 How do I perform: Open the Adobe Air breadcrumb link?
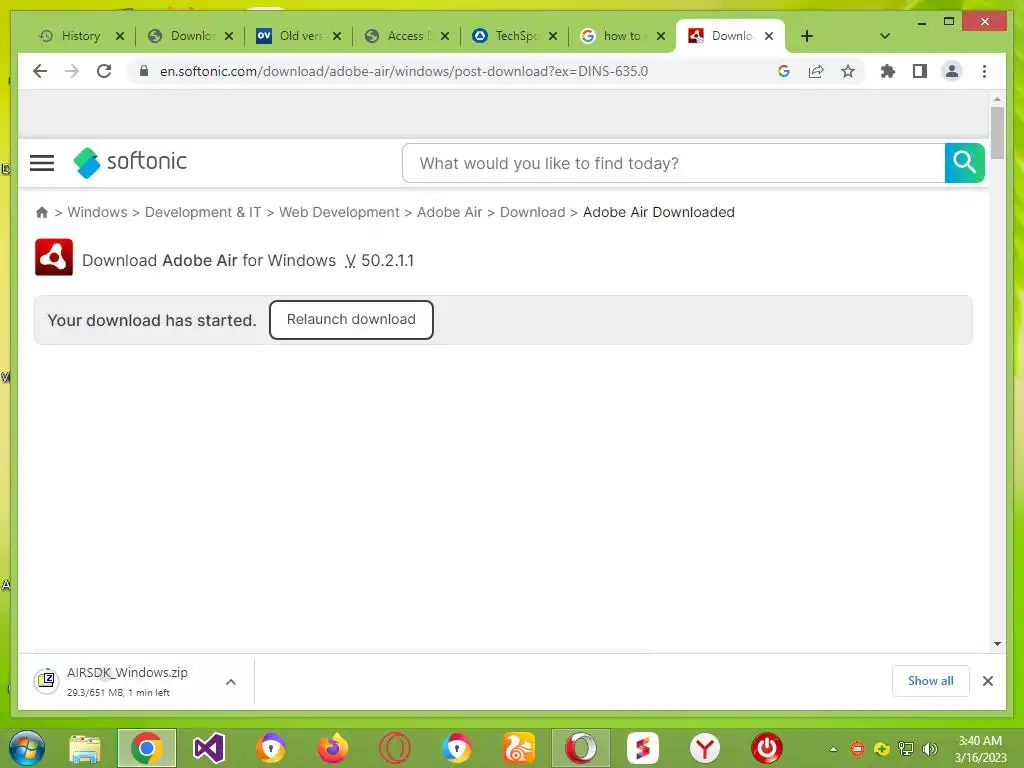point(449,212)
